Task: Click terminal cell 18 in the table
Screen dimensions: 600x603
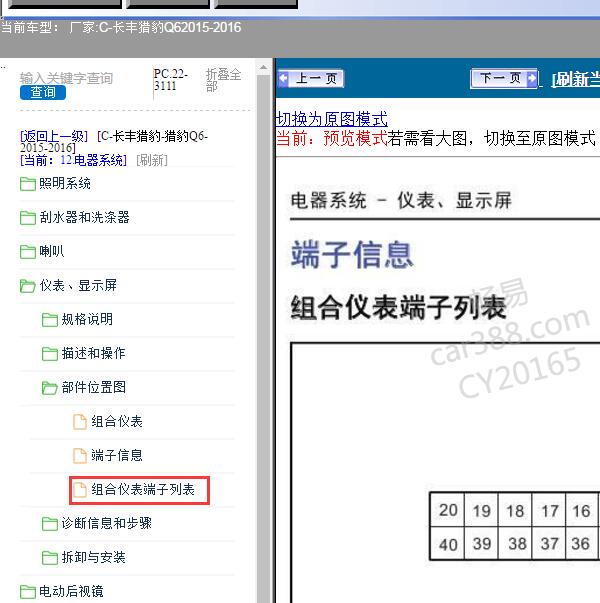Action: [x=515, y=510]
